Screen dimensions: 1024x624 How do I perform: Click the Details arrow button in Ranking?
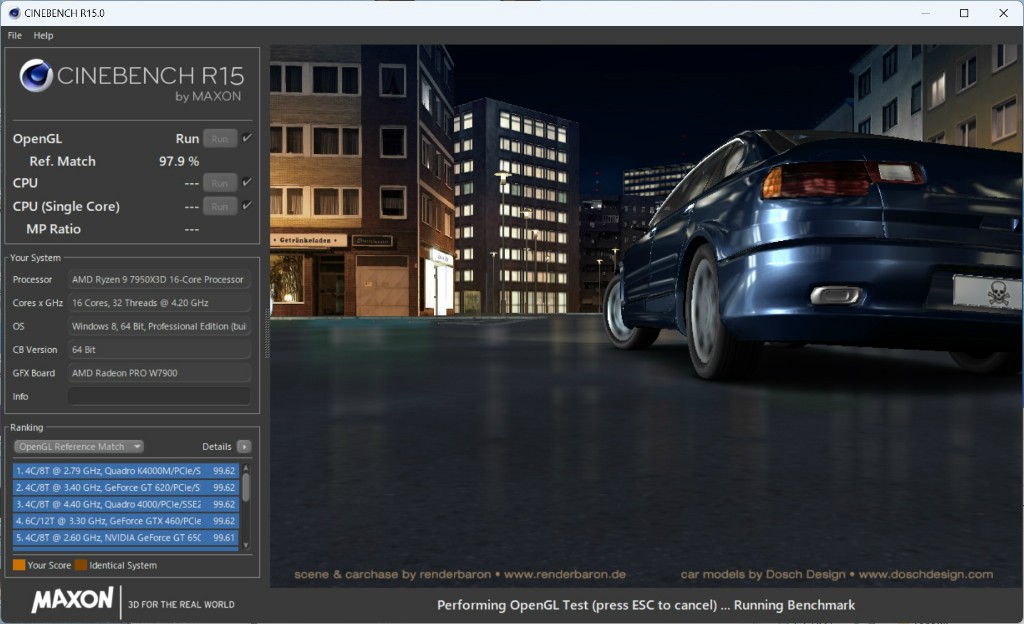tap(243, 447)
